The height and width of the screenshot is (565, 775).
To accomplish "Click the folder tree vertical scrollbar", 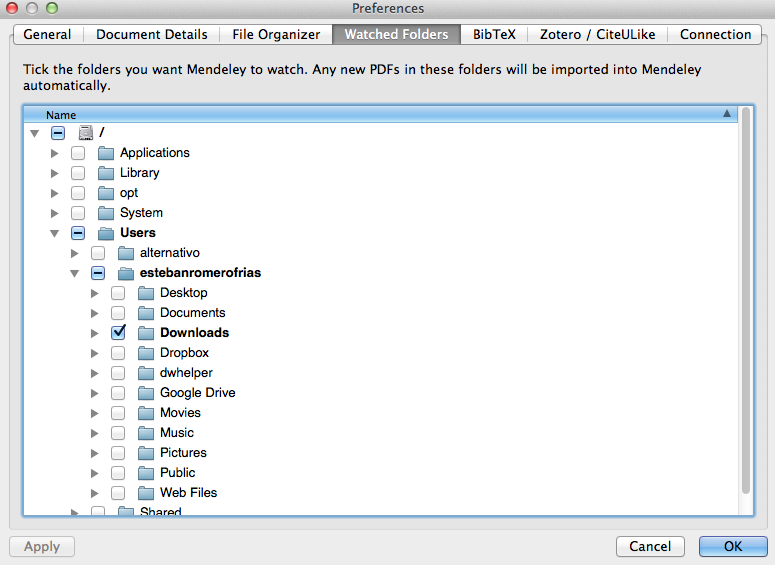I will 746,301.
